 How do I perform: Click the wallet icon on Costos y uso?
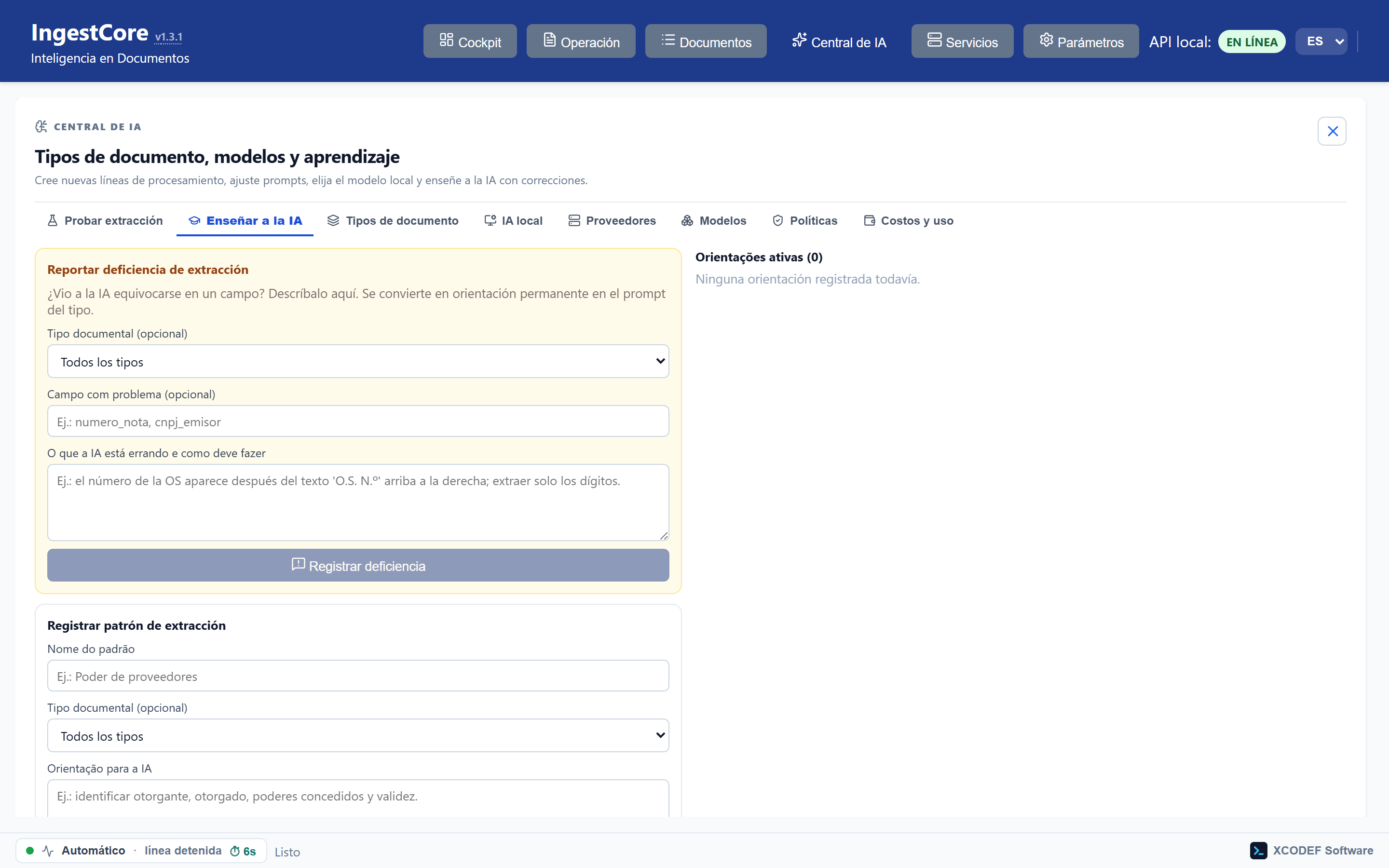tap(870, 220)
